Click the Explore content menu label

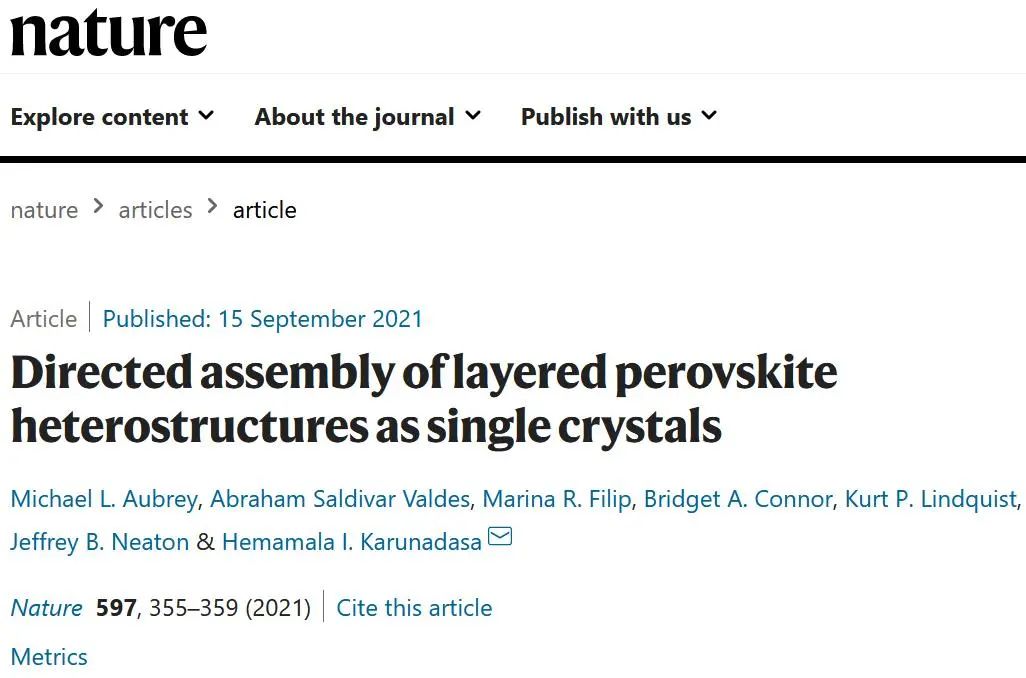coord(99,116)
